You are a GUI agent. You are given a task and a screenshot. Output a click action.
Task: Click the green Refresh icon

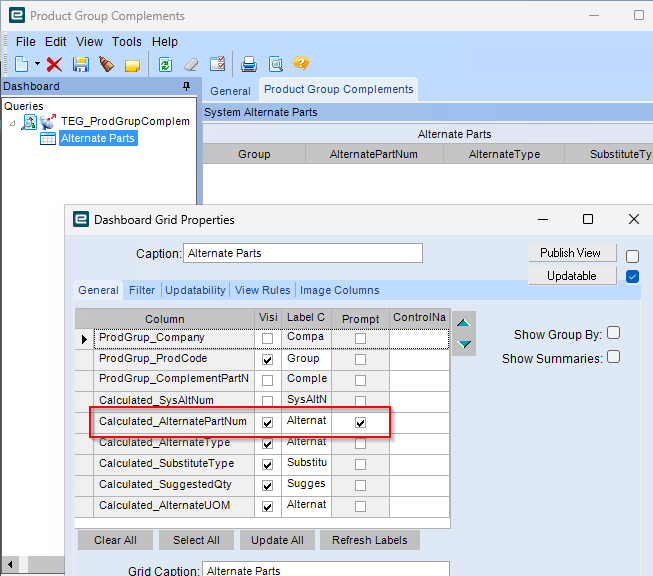click(165, 64)
